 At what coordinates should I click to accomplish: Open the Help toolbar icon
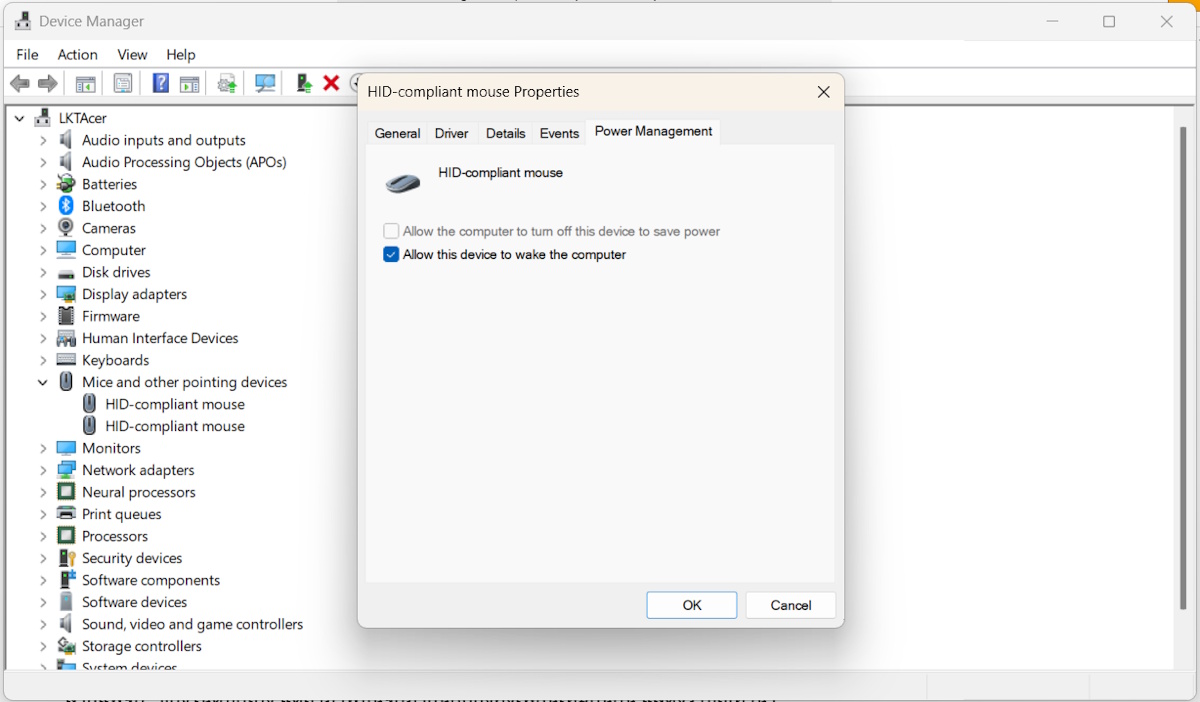coord(160,84)
